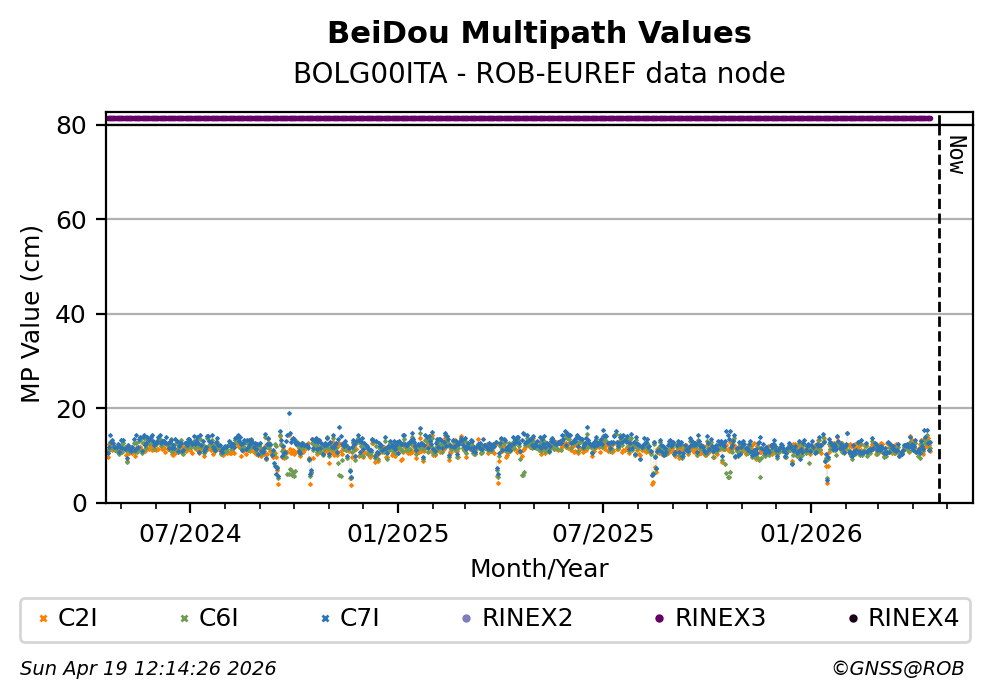Click the orange C2I legend marker
The image size is (992, 699).
point(42,619)
